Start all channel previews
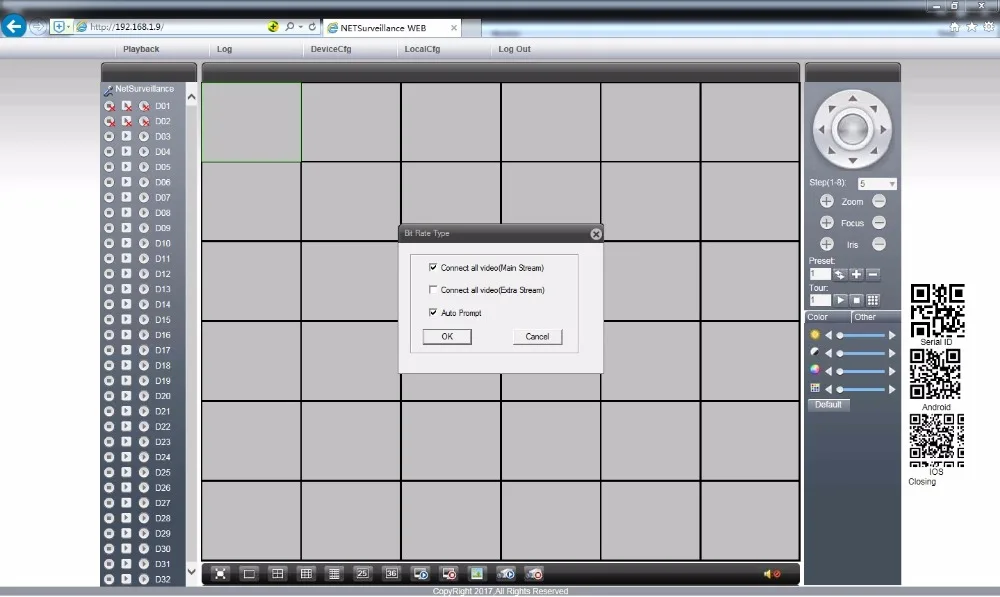This screenshot has height=597, width=1000. tap(420, 573)
